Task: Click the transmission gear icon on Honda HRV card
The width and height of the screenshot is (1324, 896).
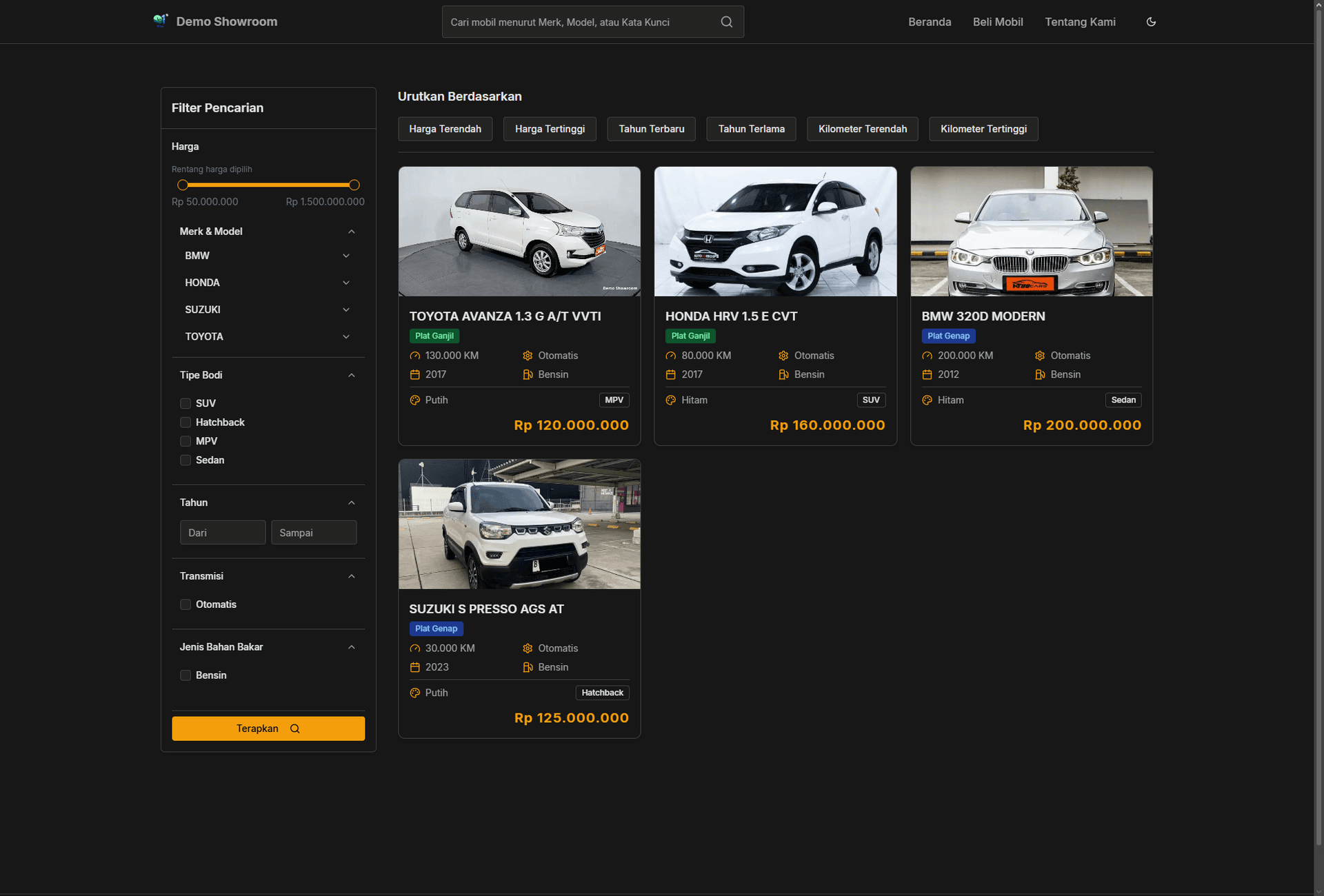Action: tap(783, 356)
